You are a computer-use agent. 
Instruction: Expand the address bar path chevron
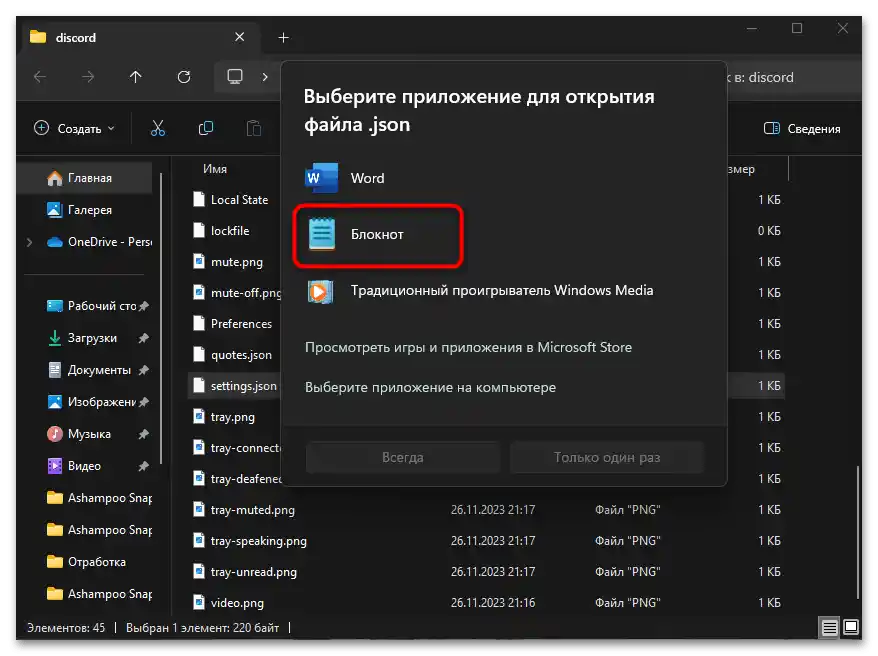[265, 77]
